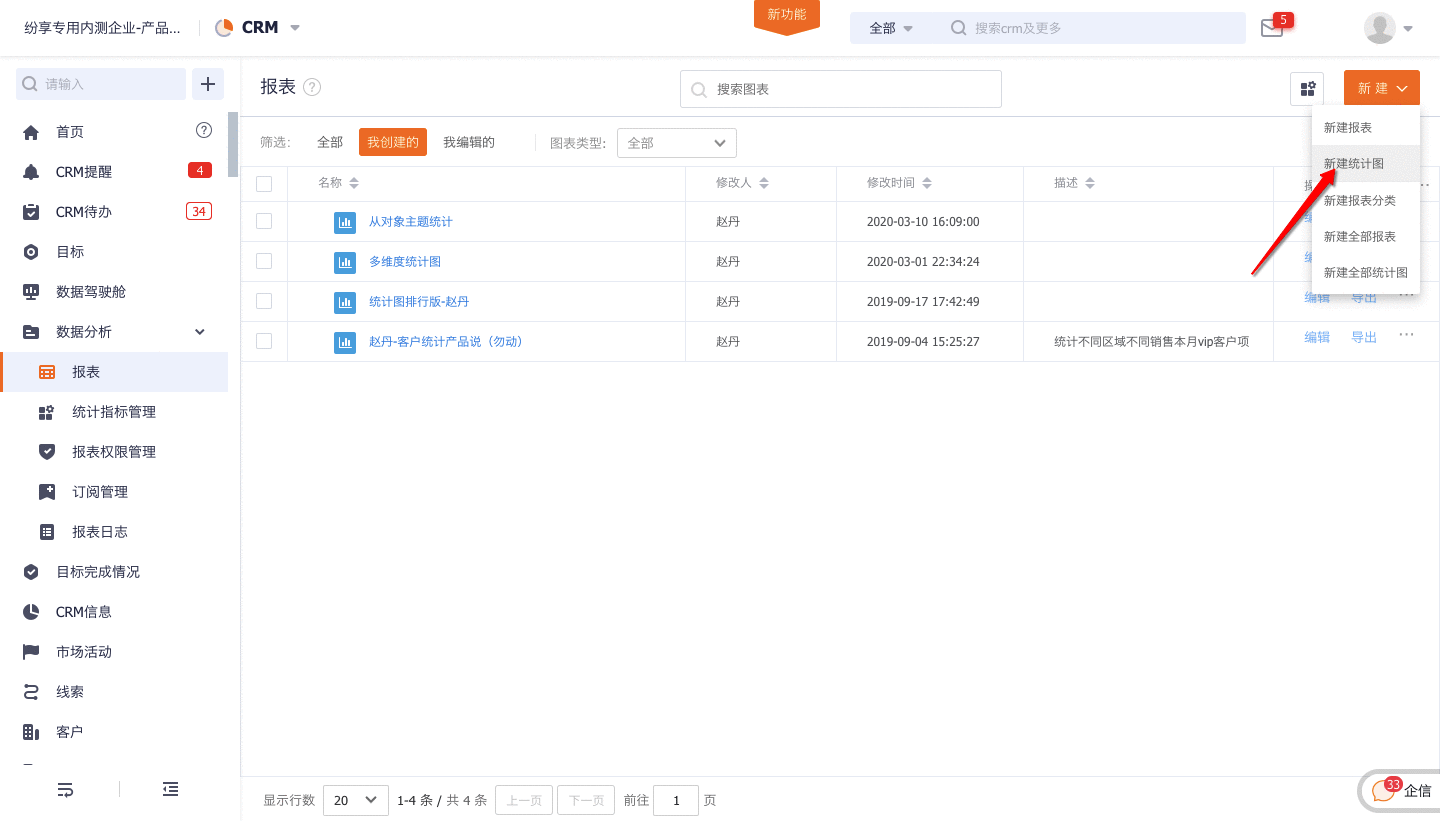Select 新建统计图 from menu
The image size is (1440, 822).
(1366, 163)
